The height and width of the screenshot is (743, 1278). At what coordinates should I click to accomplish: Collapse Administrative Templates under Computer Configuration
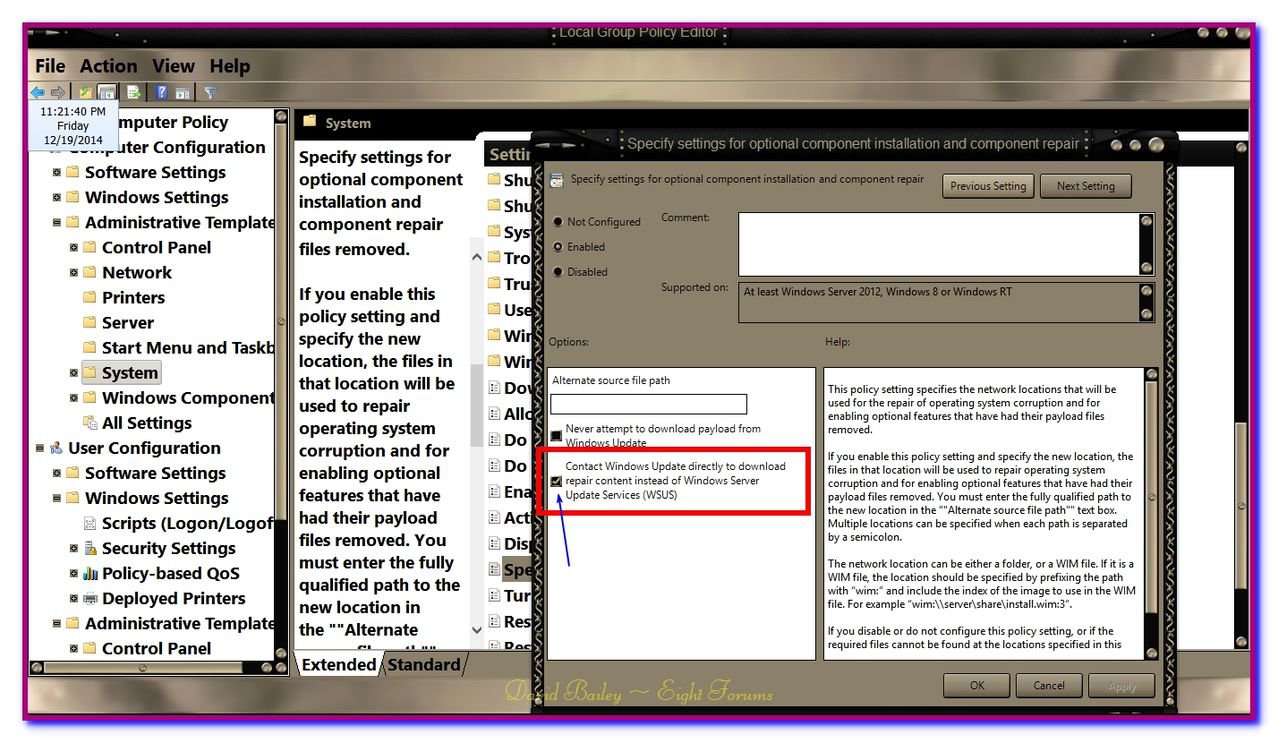[57, 222]
